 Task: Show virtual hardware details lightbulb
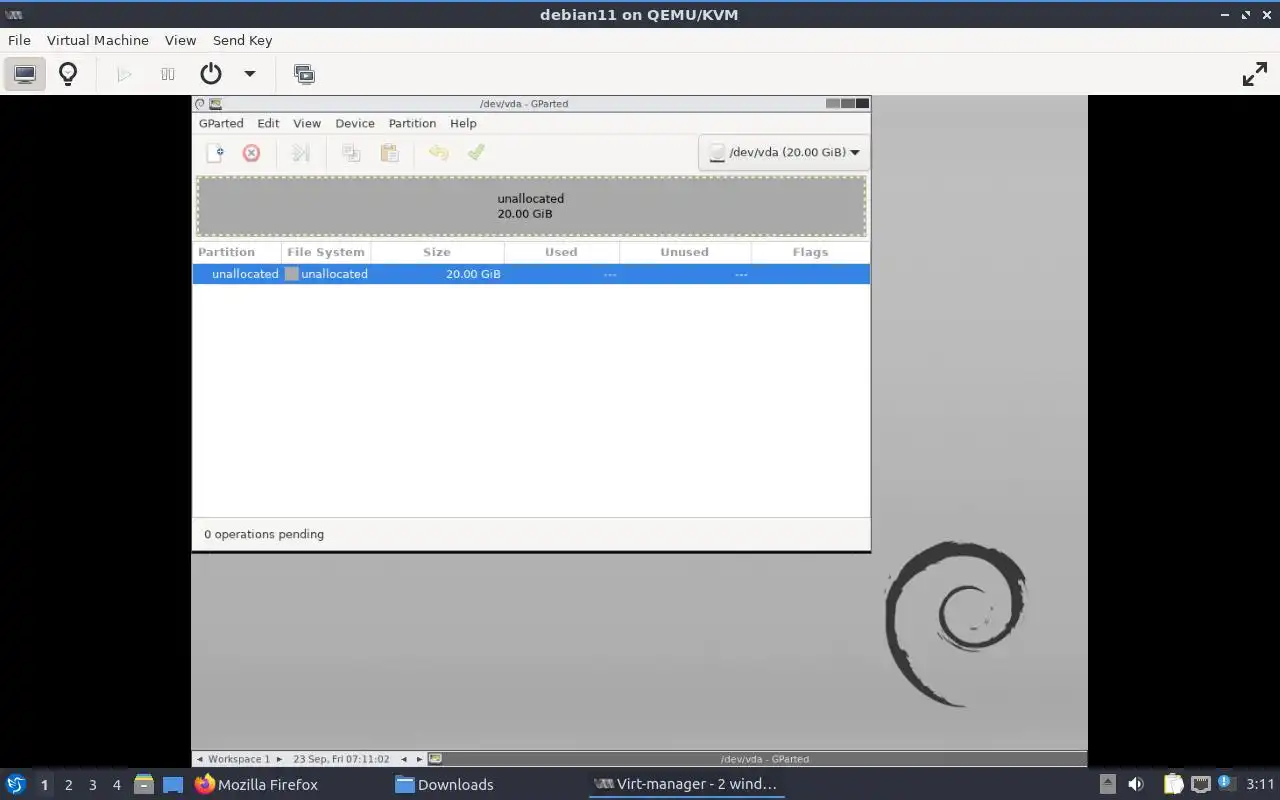[68, 74]
